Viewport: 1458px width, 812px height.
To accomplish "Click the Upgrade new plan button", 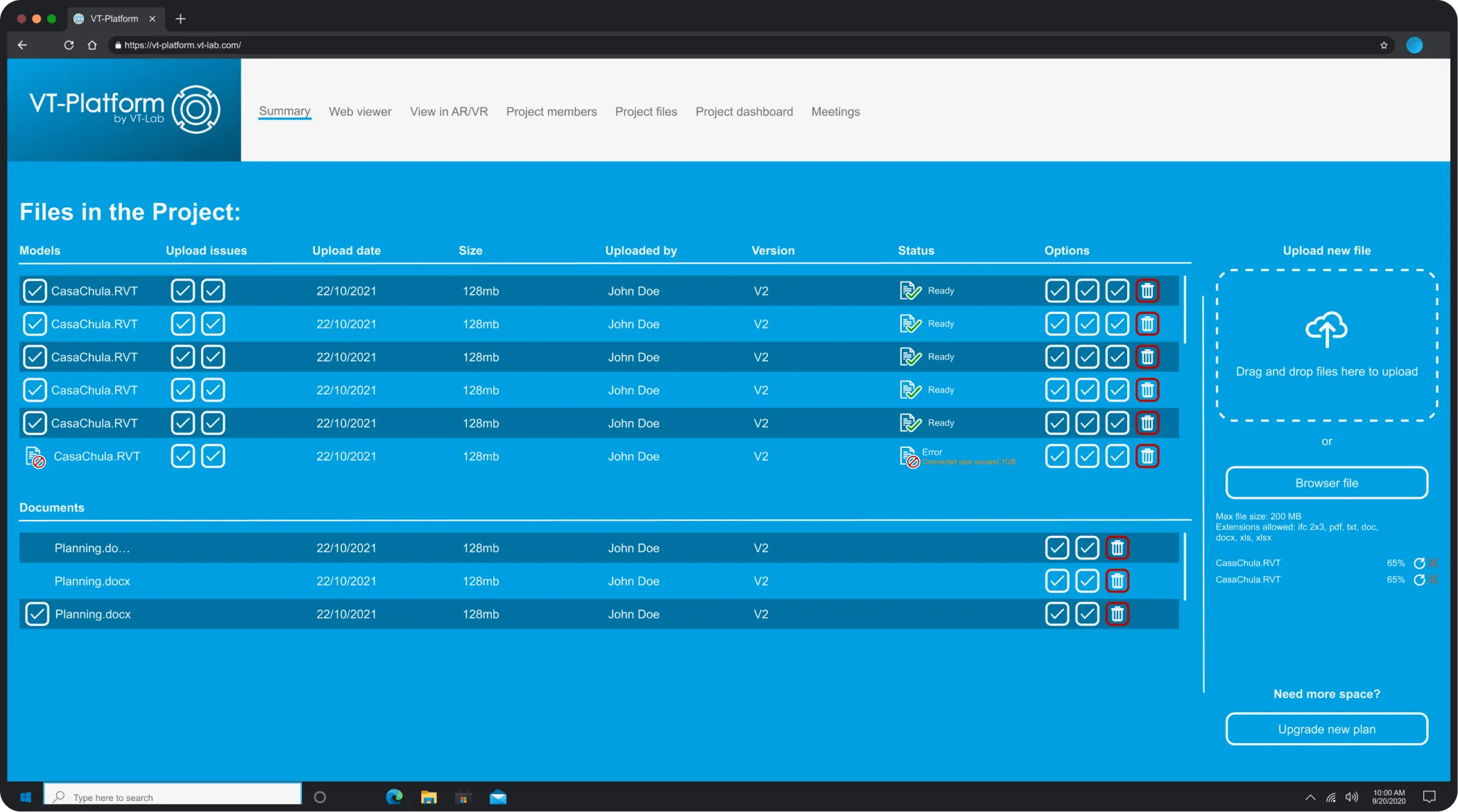I will tap(1326, 729).
